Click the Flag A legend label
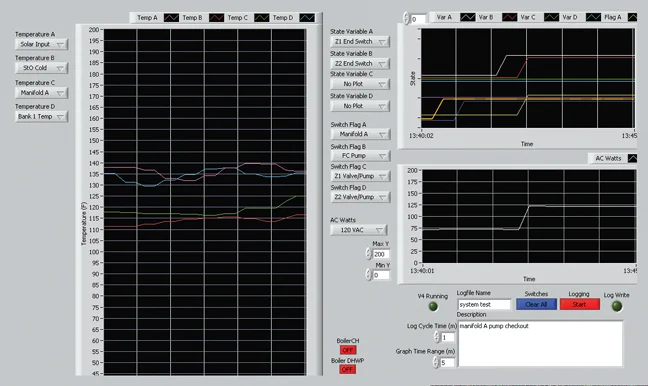 [612, 17]
